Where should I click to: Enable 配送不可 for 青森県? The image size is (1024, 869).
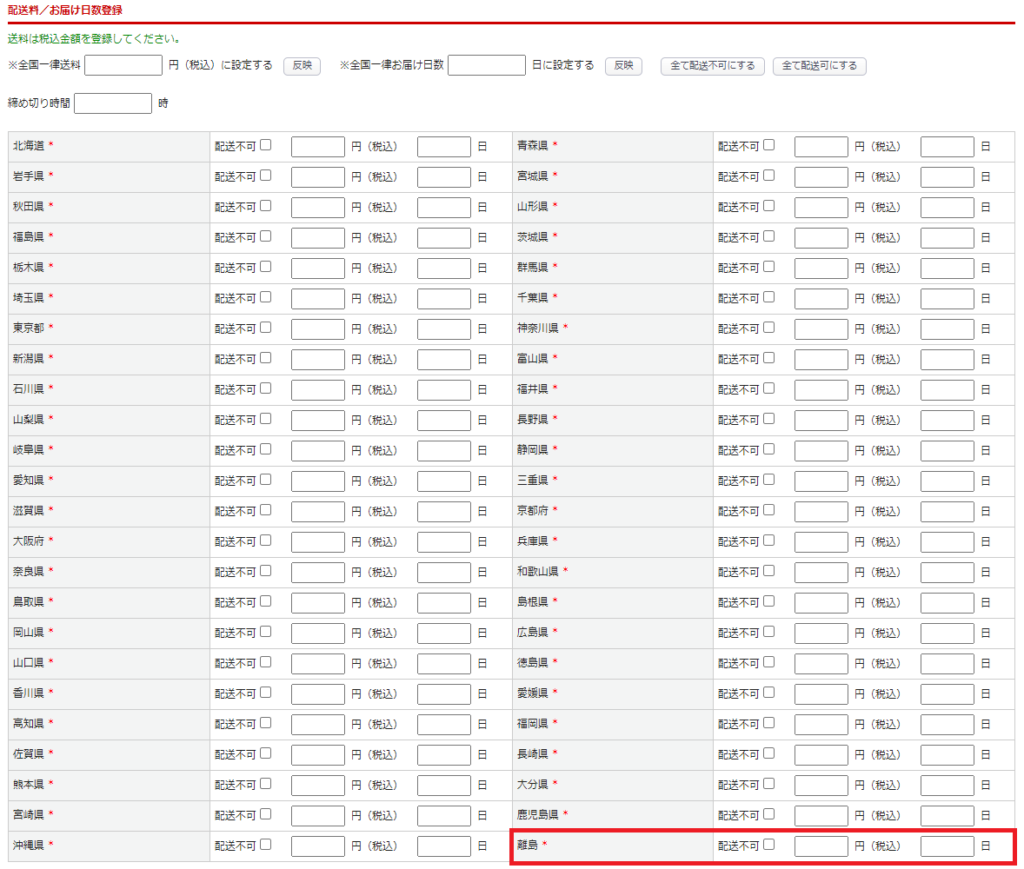pos(769,145)
